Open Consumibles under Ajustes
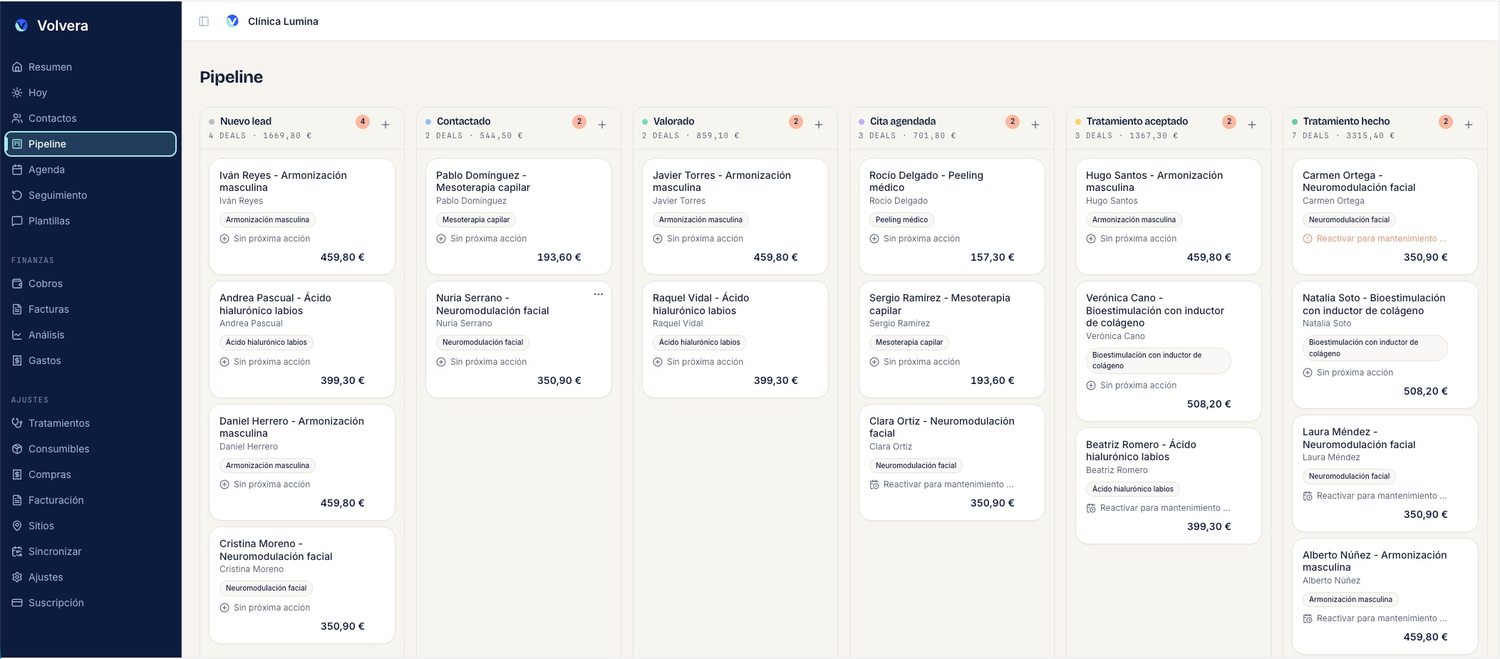This screenshot has width=1500, height=659. 90,449
